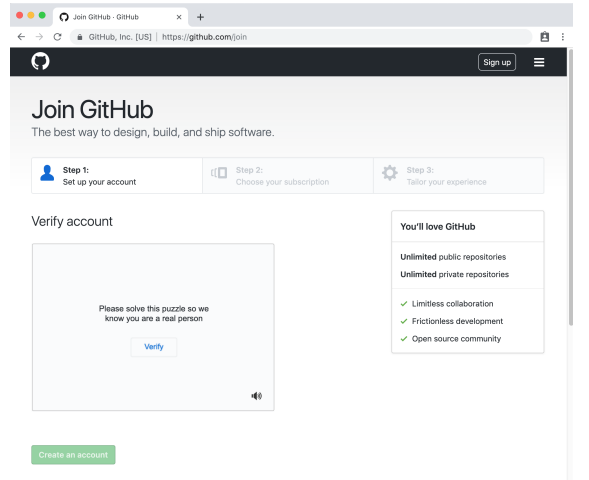
Task: Click the address bar URL github.com/join
Action: (x=204, y=37)
